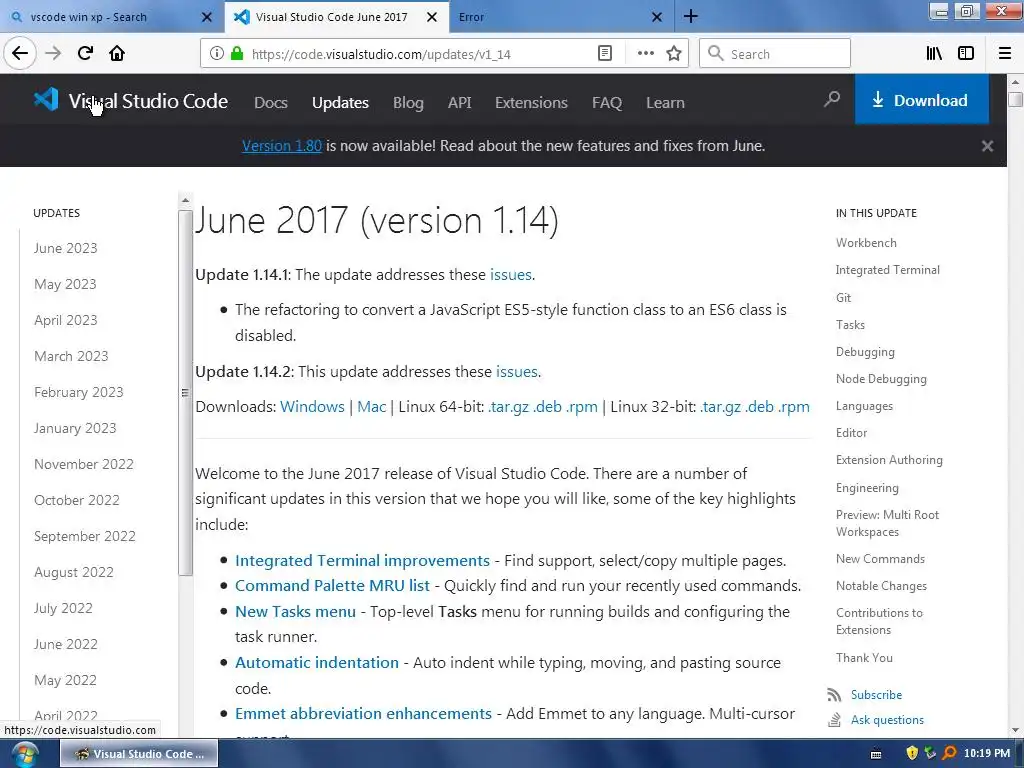Open the browser hamburger menu
Image resolution: width=1024 pixels, height=768 pixels.
coord(1005,54)
